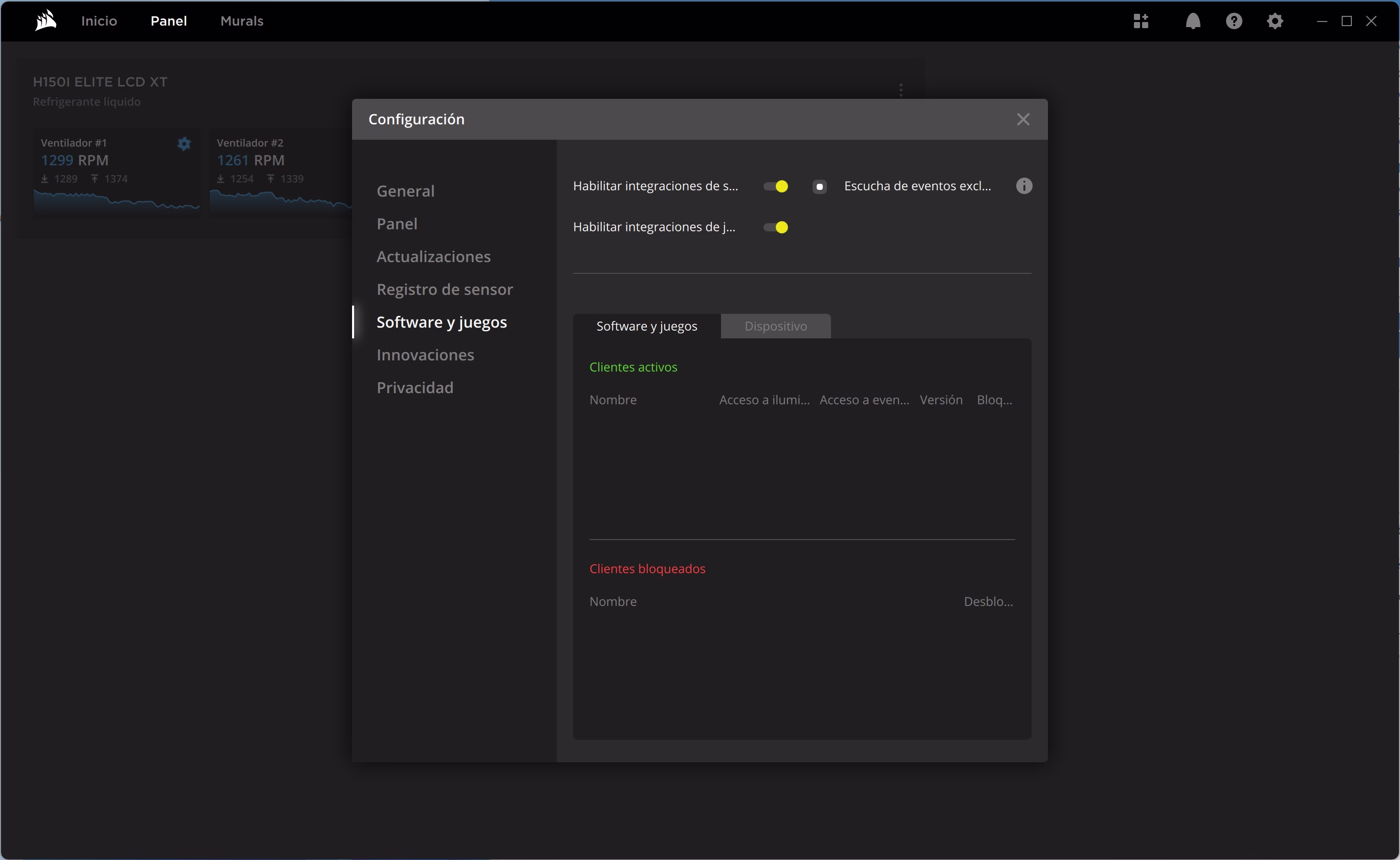Close the Configuración dialog with X
The height and width of the screenshot is (860, 1400).
click(x=1023, y=119)
